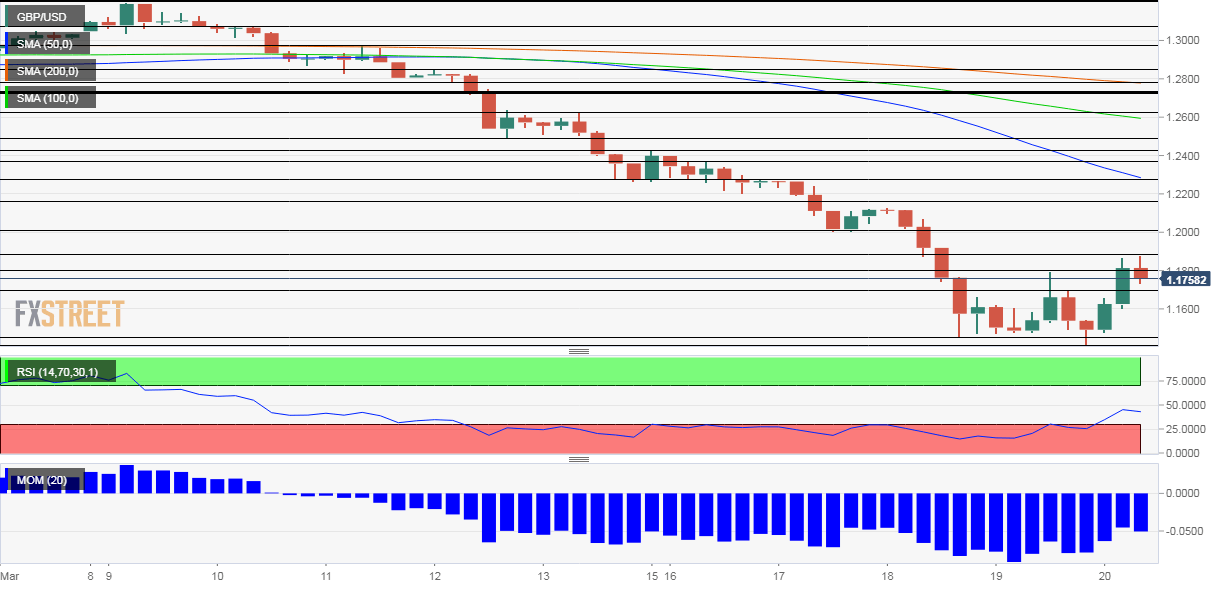Click the 1.2800 price axis label
The image size is (1229, 589).
(x=1184, y=79)
